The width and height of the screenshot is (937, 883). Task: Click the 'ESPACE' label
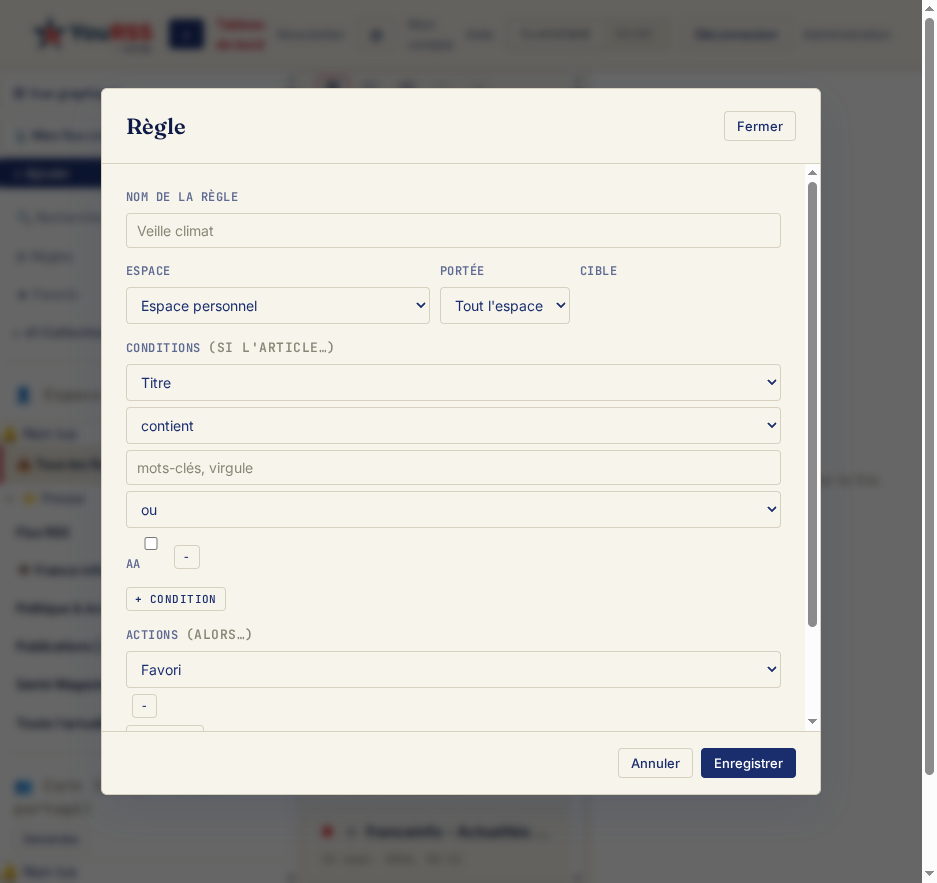[148, 271]
